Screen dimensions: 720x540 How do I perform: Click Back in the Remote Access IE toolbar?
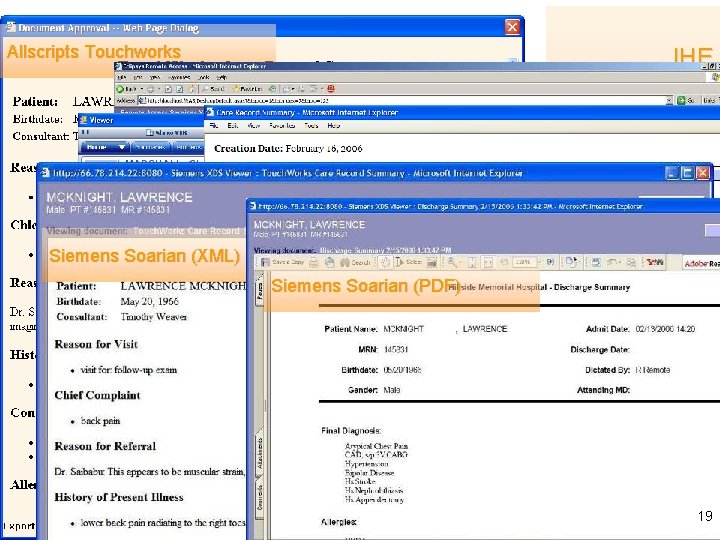[x=127, y=89]
